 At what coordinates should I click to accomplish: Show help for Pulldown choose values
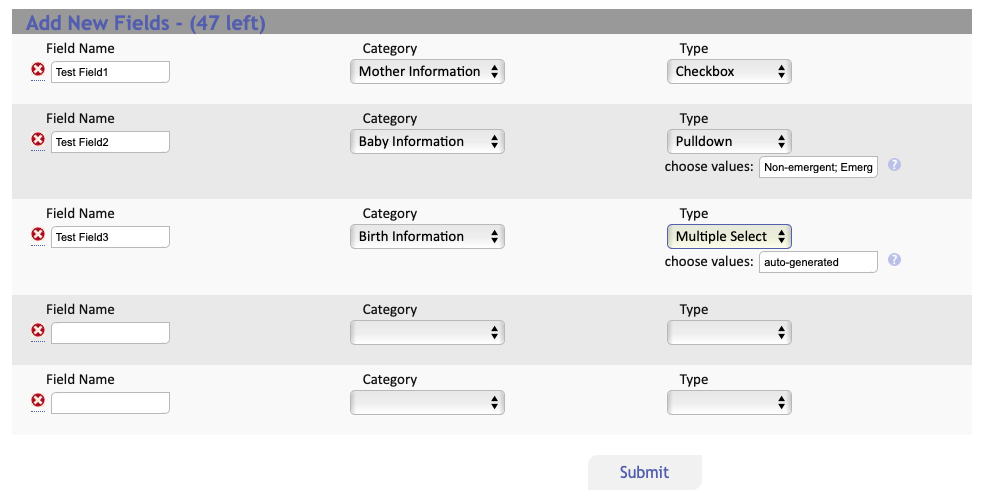click(x=895, y=165)
